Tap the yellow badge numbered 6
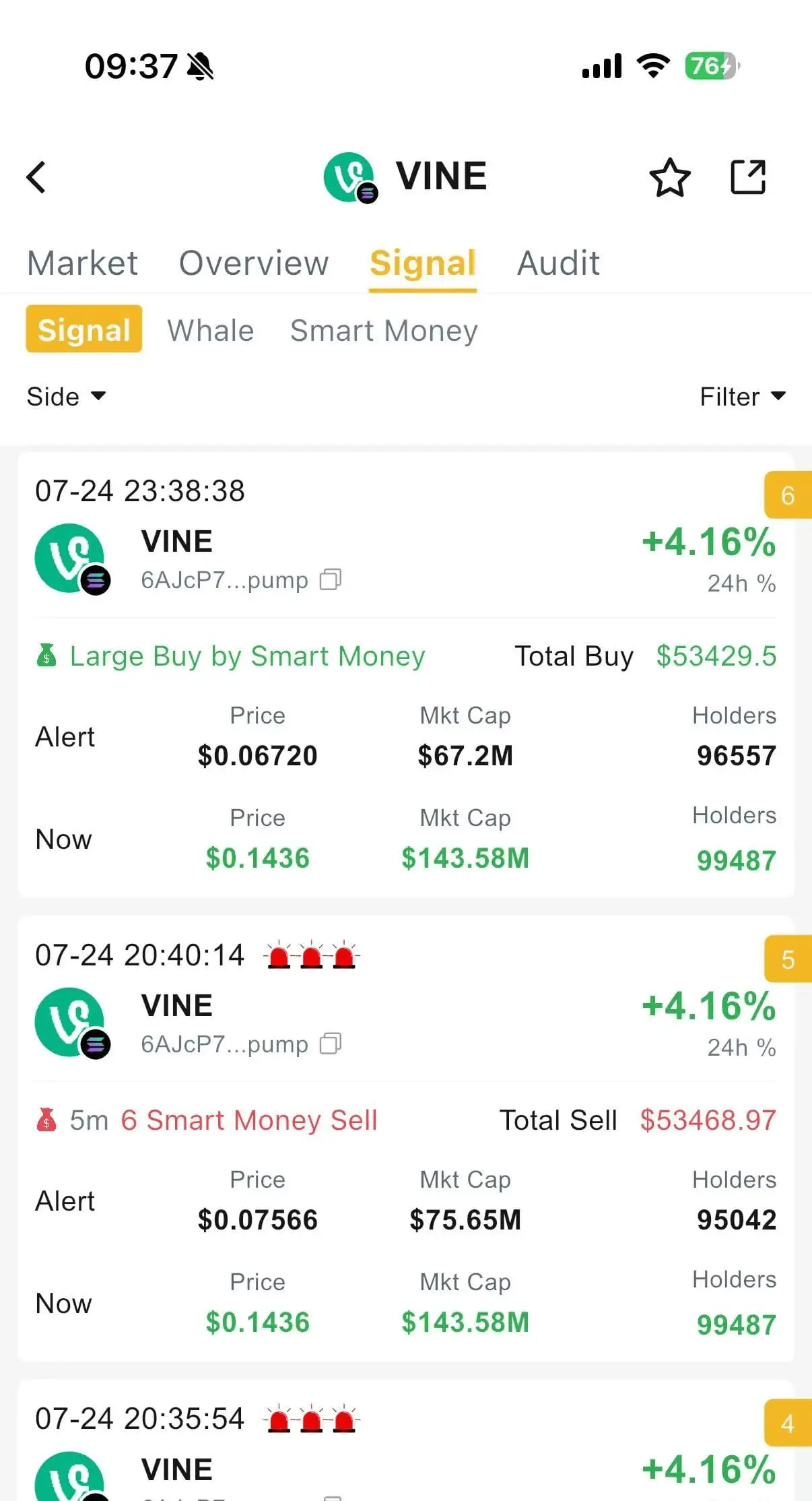Screen dimensions: 812x1501 (788, 495)
